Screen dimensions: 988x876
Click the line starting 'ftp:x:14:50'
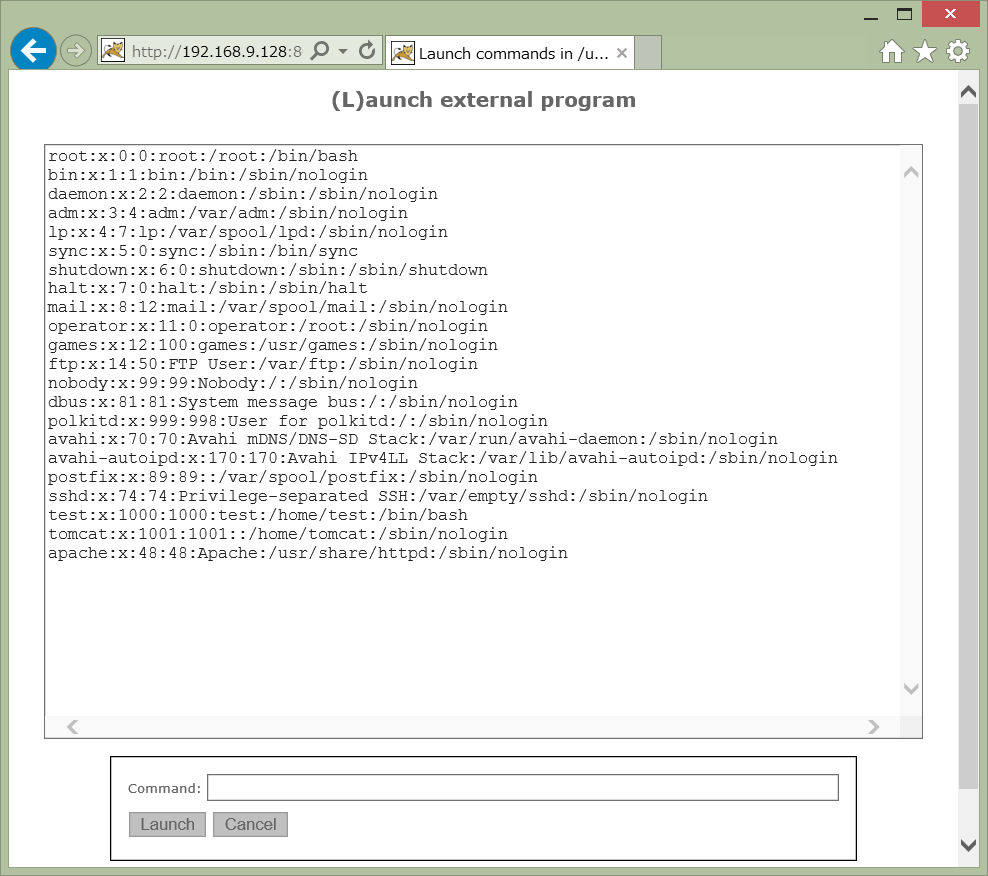coord(263,364)
